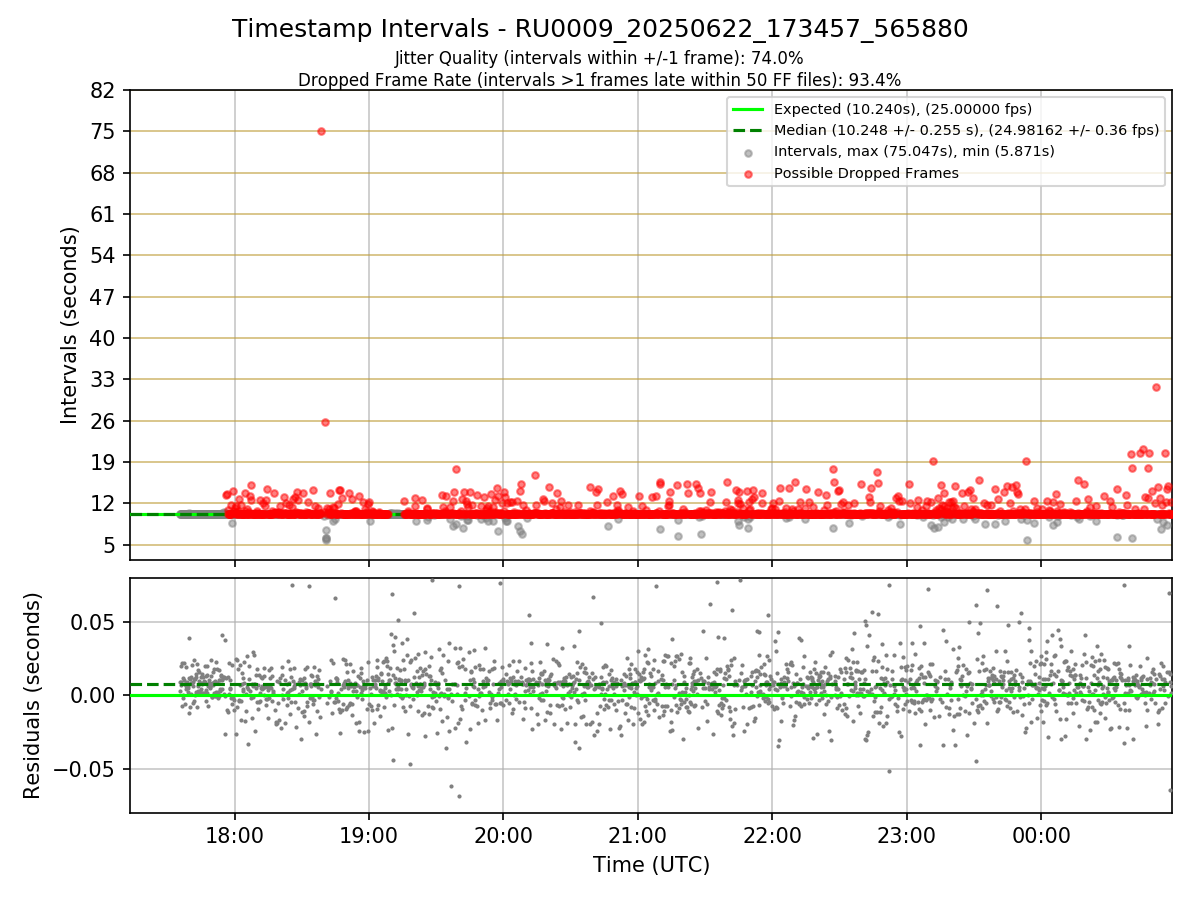Screen dimensions: 1200x900
Task: Click the legend entry 'Median (10.248 +/- 0.255 s)'
Action: tap(966, 130)
